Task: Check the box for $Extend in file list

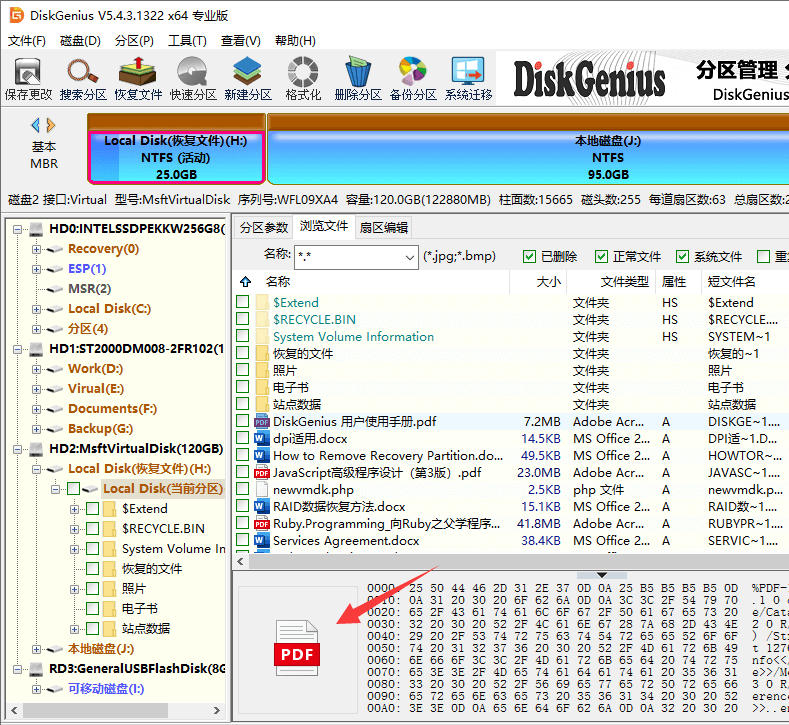Action: pos(243,302)
